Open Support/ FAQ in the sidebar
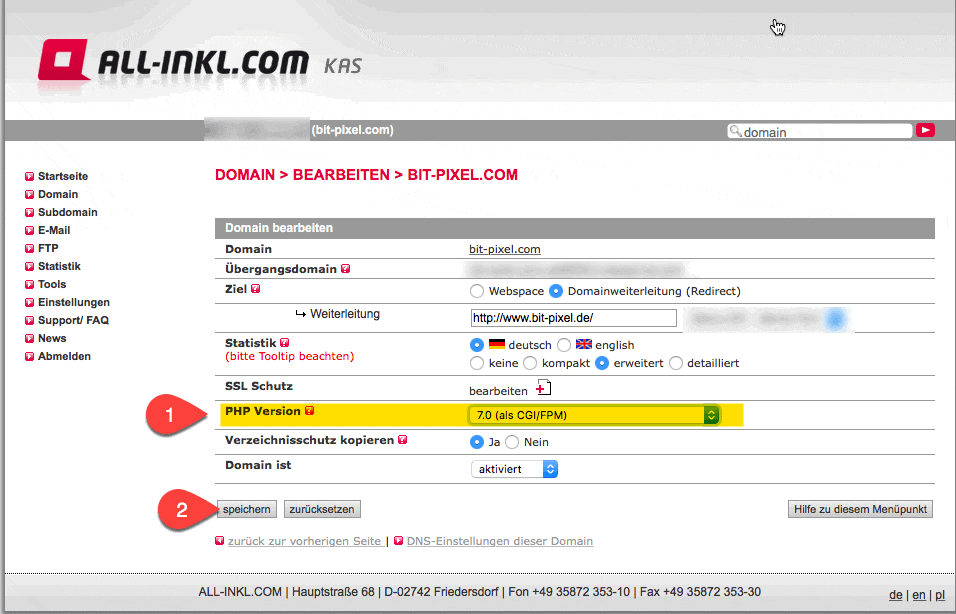The image size is (956, 614). pyautogui.click(x=73, y=320)
